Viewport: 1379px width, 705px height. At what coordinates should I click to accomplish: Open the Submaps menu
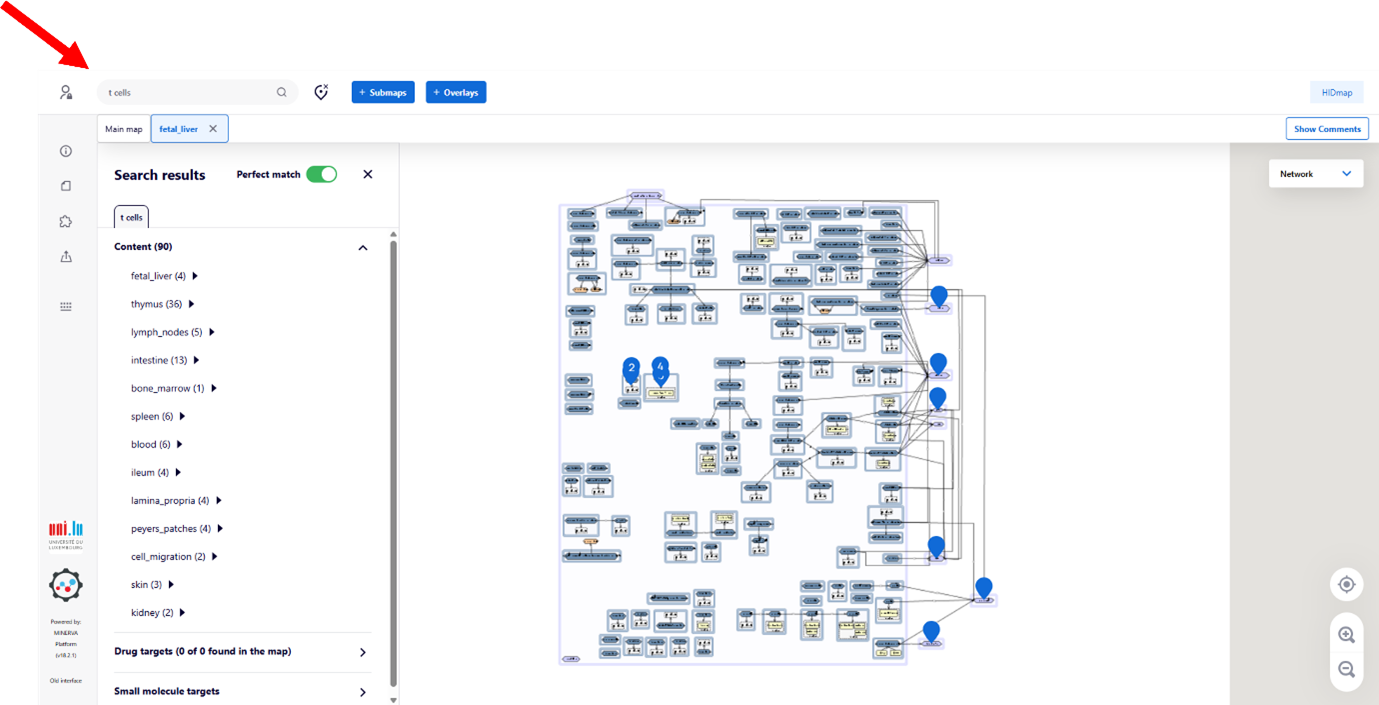click(x=382, y=91)
